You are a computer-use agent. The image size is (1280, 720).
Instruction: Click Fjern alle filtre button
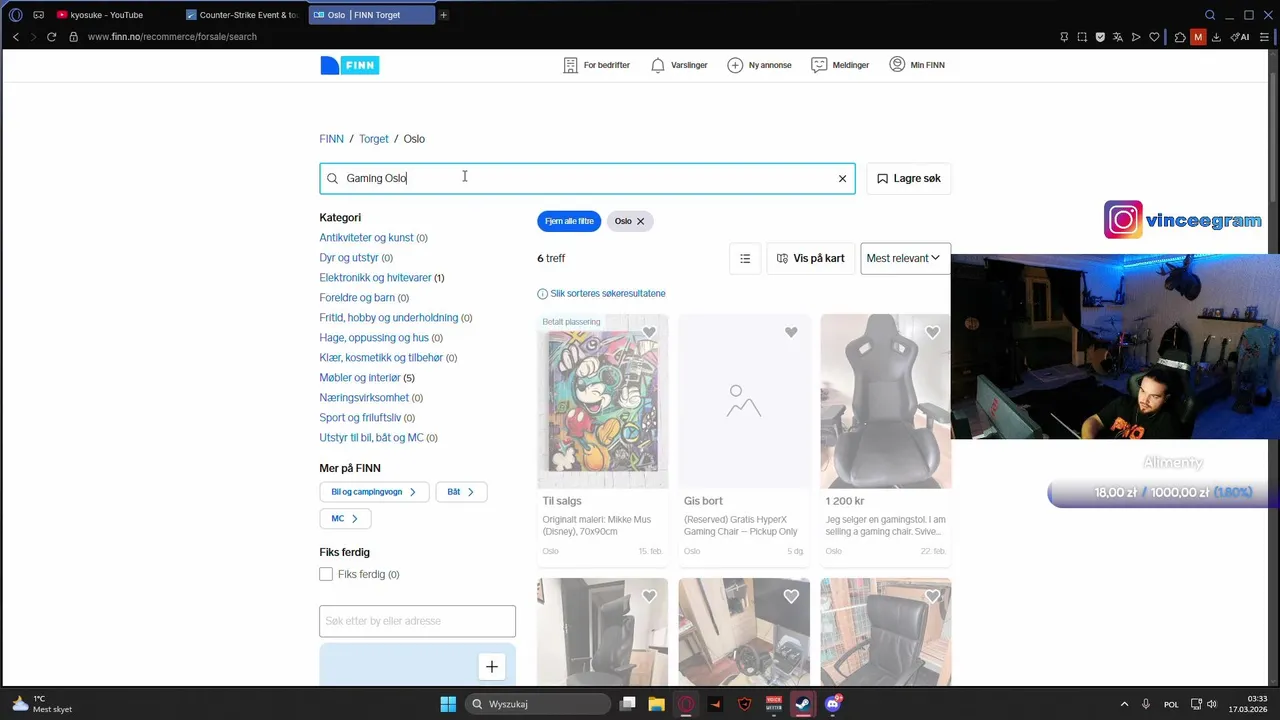(x=569, y=221)
